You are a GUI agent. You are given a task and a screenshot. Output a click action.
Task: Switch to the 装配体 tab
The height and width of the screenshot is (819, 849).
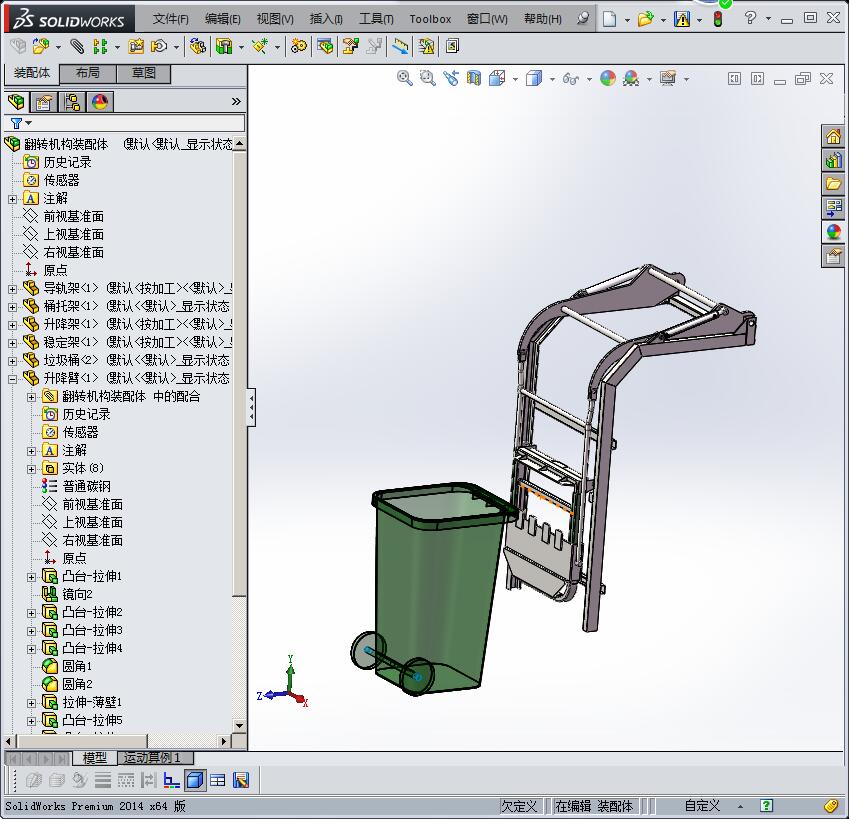pos(31,73)
